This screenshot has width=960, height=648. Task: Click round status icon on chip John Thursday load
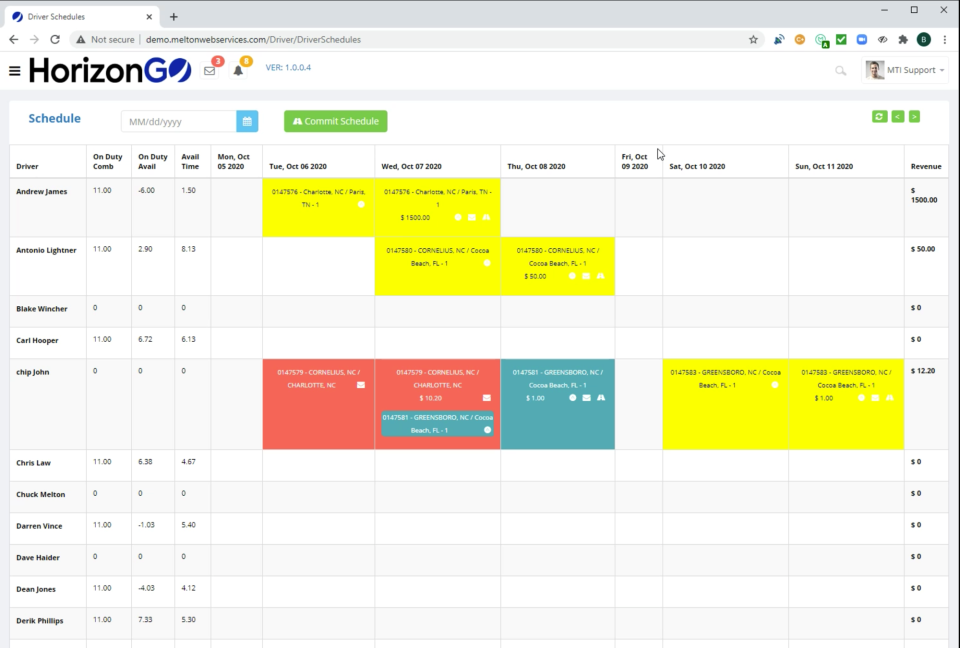[572, 398]
